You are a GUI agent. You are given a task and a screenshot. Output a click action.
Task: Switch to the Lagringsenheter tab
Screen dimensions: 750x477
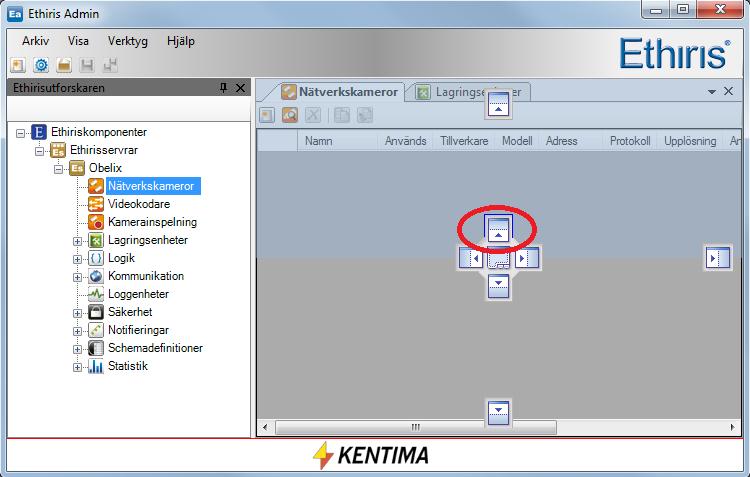point(469,92)
